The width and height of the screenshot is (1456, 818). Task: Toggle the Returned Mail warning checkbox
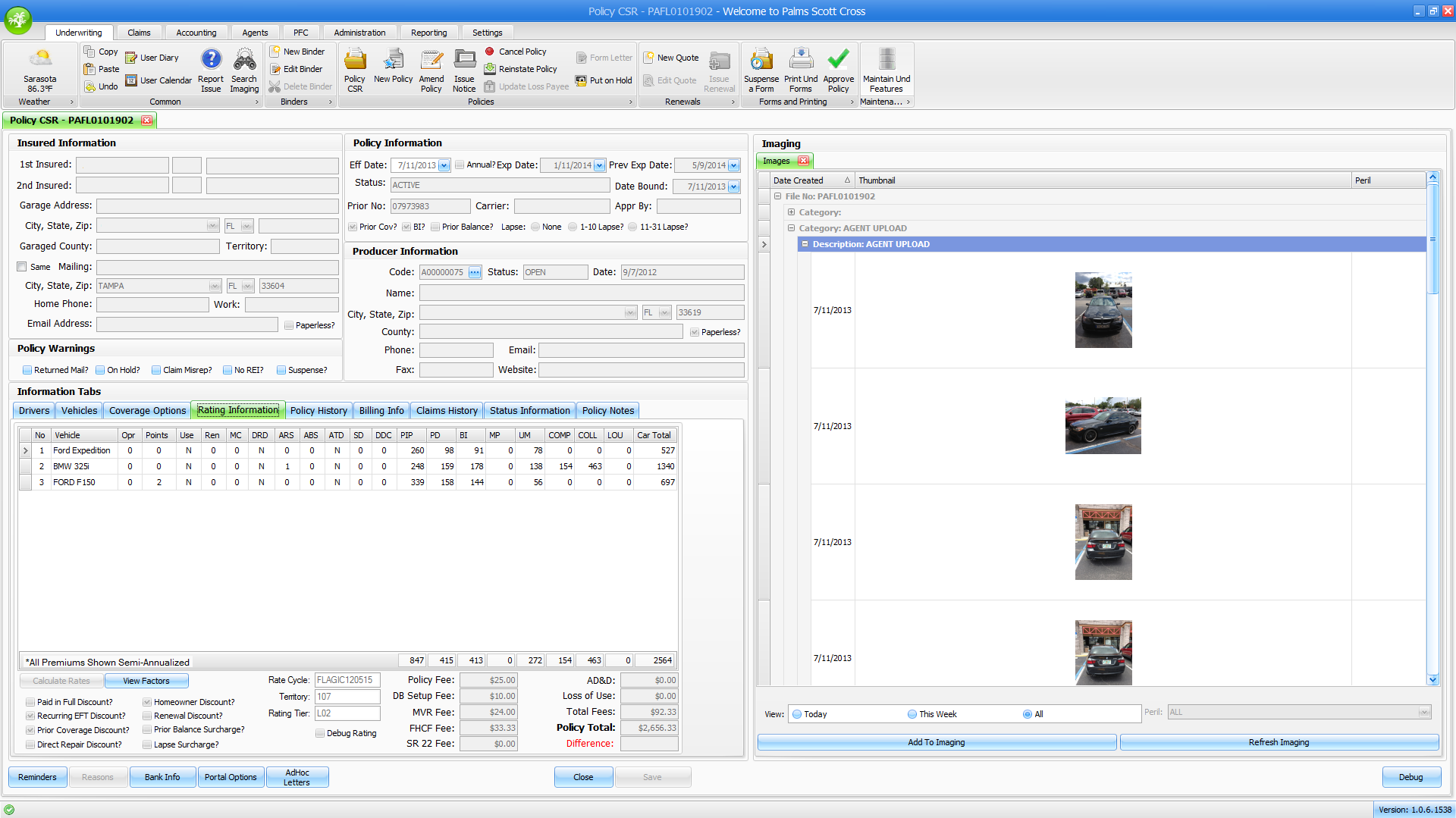27,370
